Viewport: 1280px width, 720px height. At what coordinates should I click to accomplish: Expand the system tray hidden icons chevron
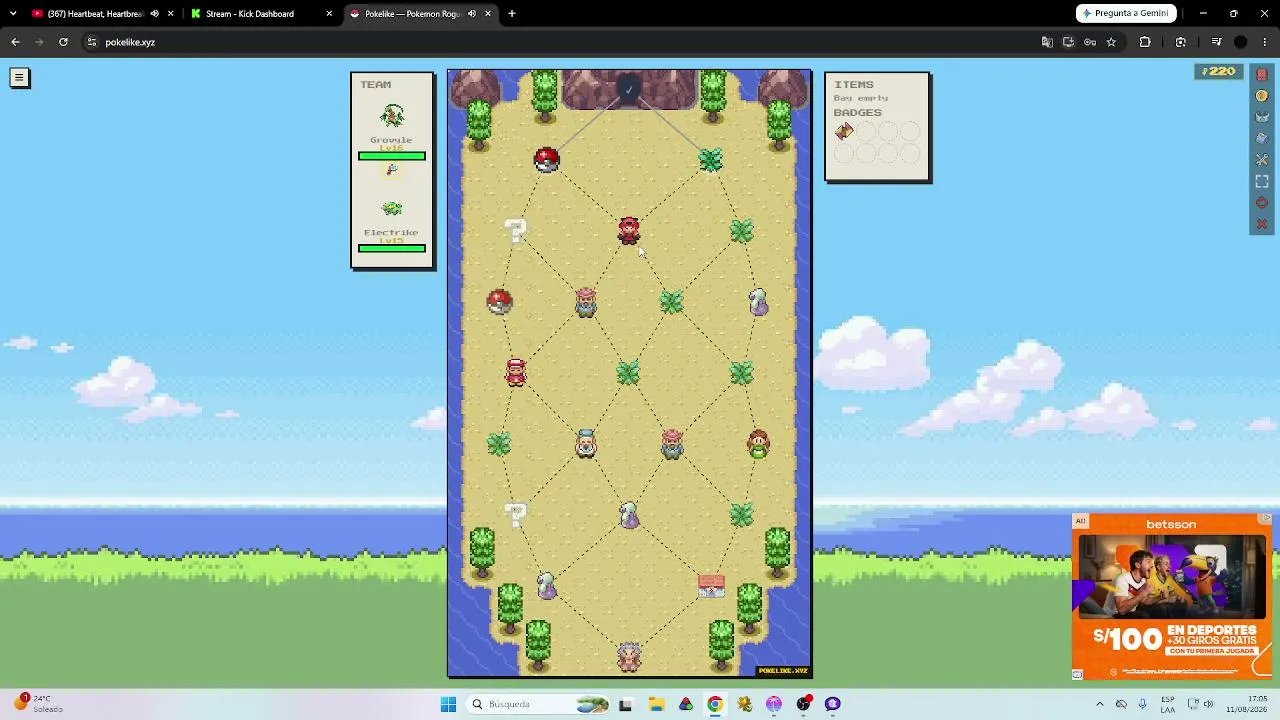coord(1100,704)
